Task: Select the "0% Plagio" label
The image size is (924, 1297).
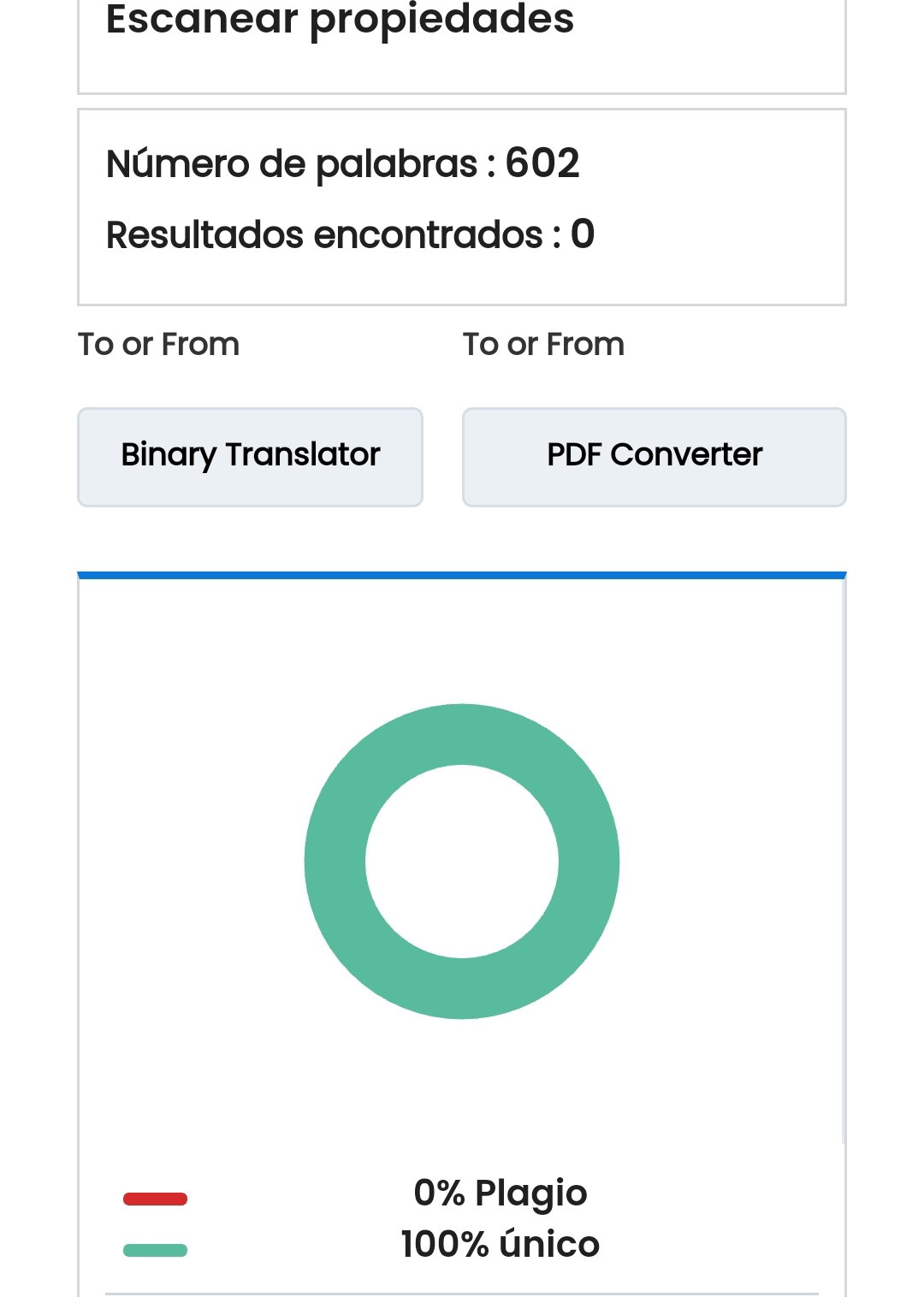Action: tap(500, 1193)
